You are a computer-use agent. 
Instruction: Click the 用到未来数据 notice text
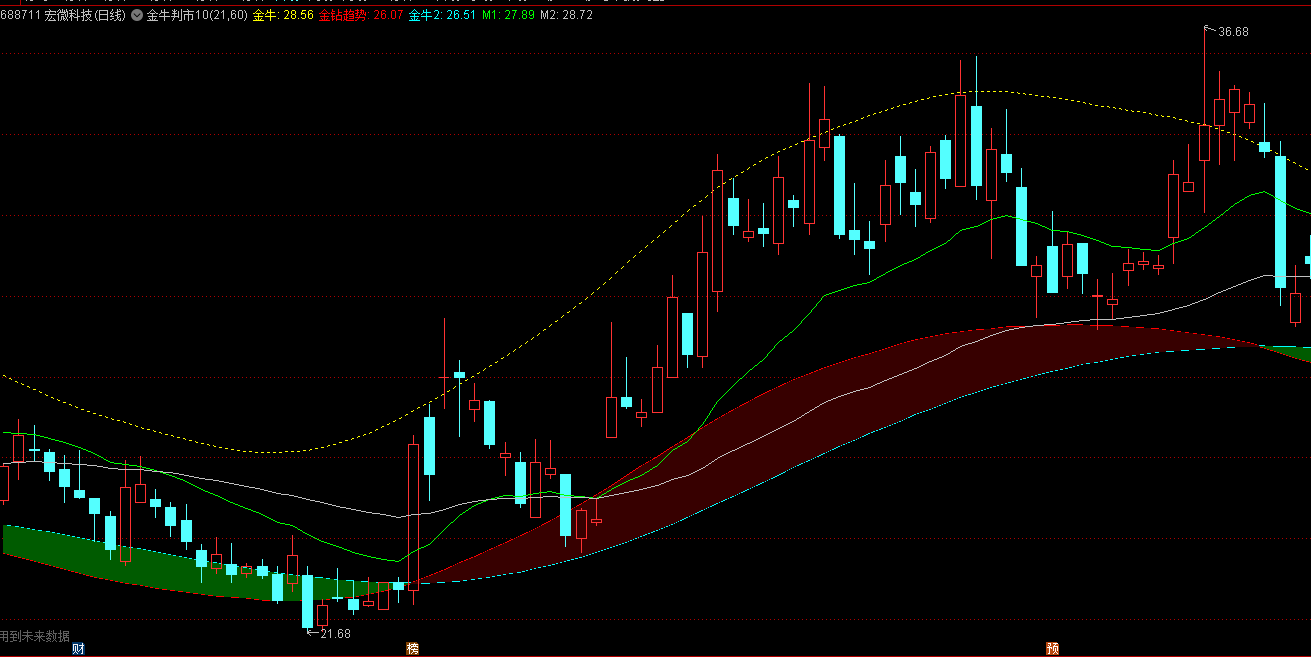pos(36,636)
